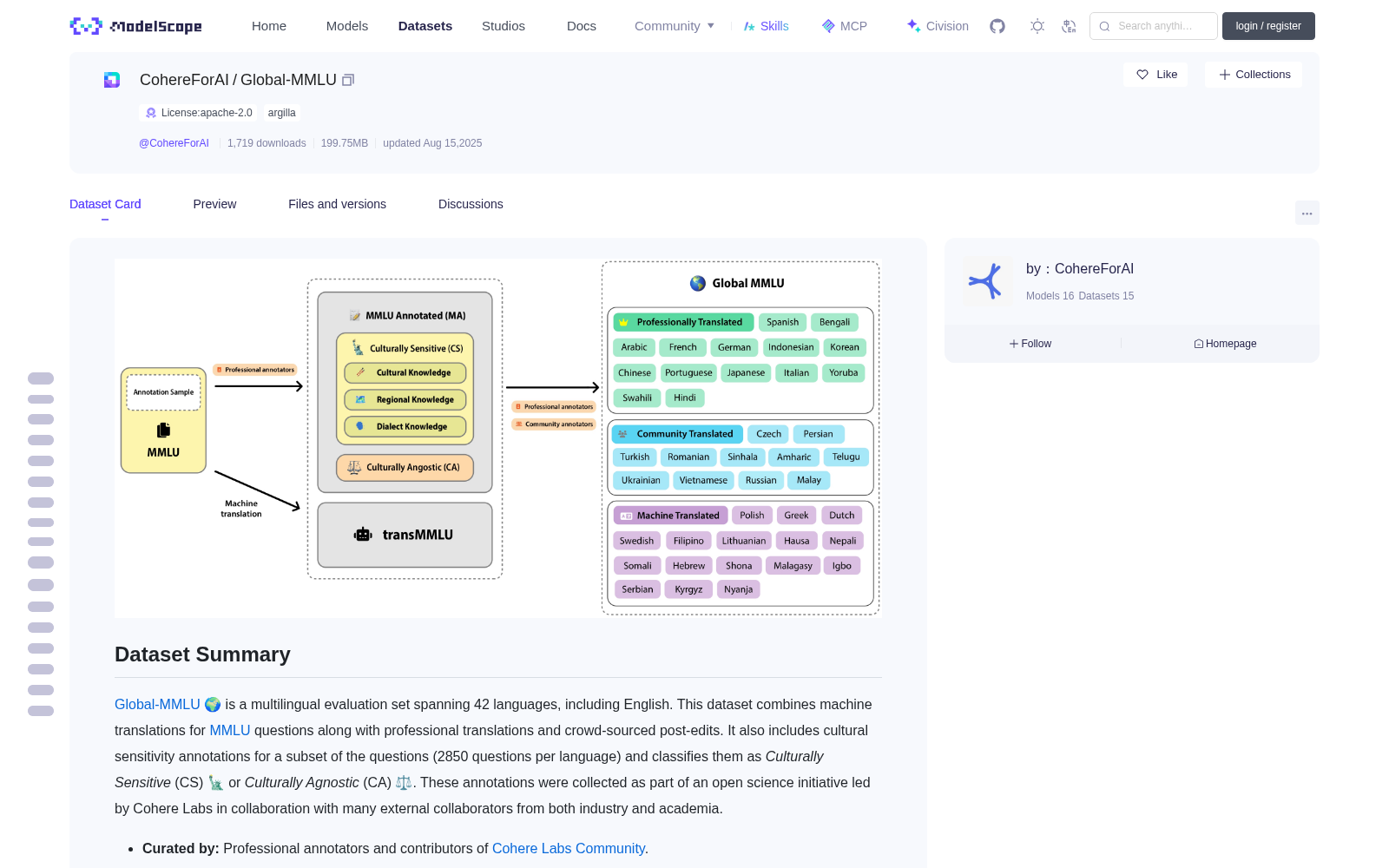
Task: Toggle the light/dark theme sun icon
Action: [1037, 26]
